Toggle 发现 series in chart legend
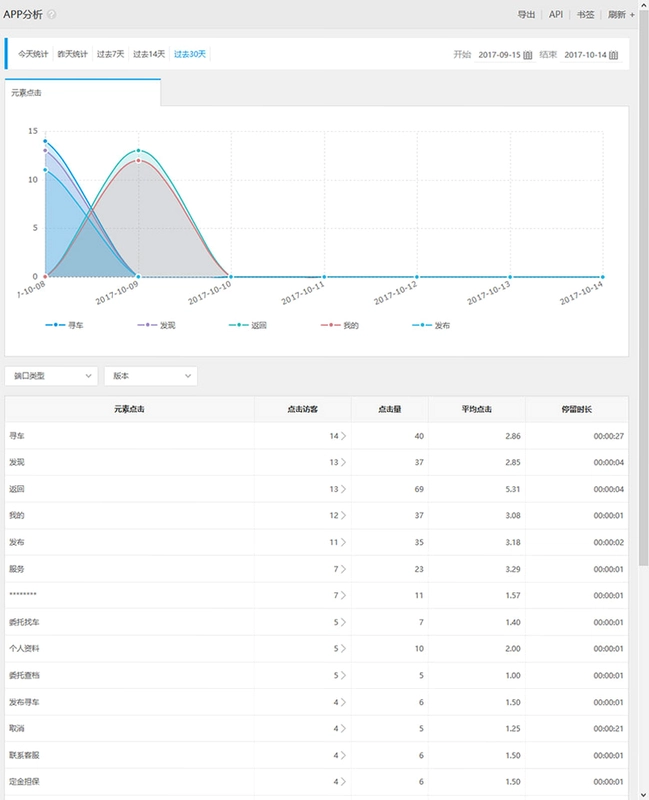 tap(156, 325)
